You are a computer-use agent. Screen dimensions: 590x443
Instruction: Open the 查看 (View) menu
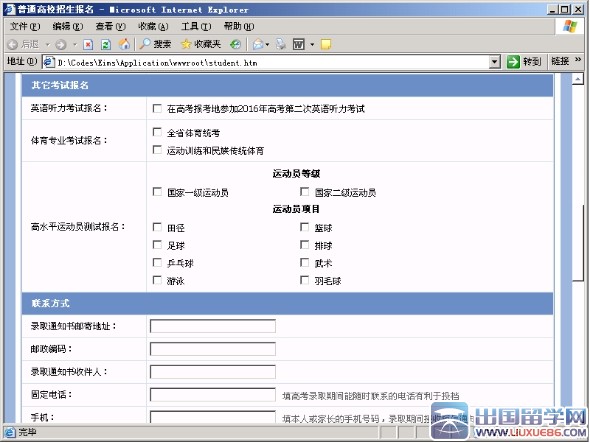click(110, 26)
